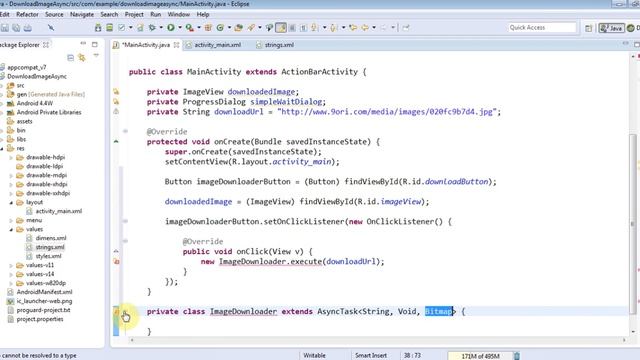Screen dimensions: 640x360
Task: Toggle Mark Occurrences in the toolbar
Action: click(x=281, y=27)
